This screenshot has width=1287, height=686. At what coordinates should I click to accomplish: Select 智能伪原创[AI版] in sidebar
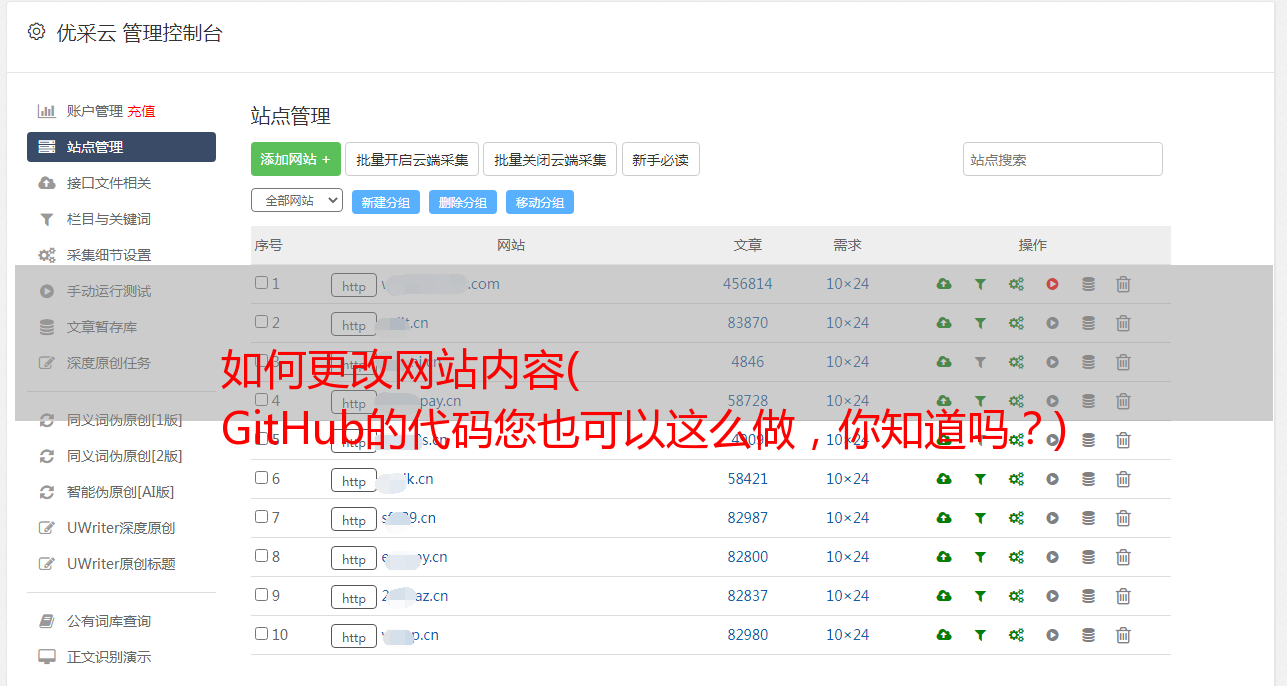(121, 492)
